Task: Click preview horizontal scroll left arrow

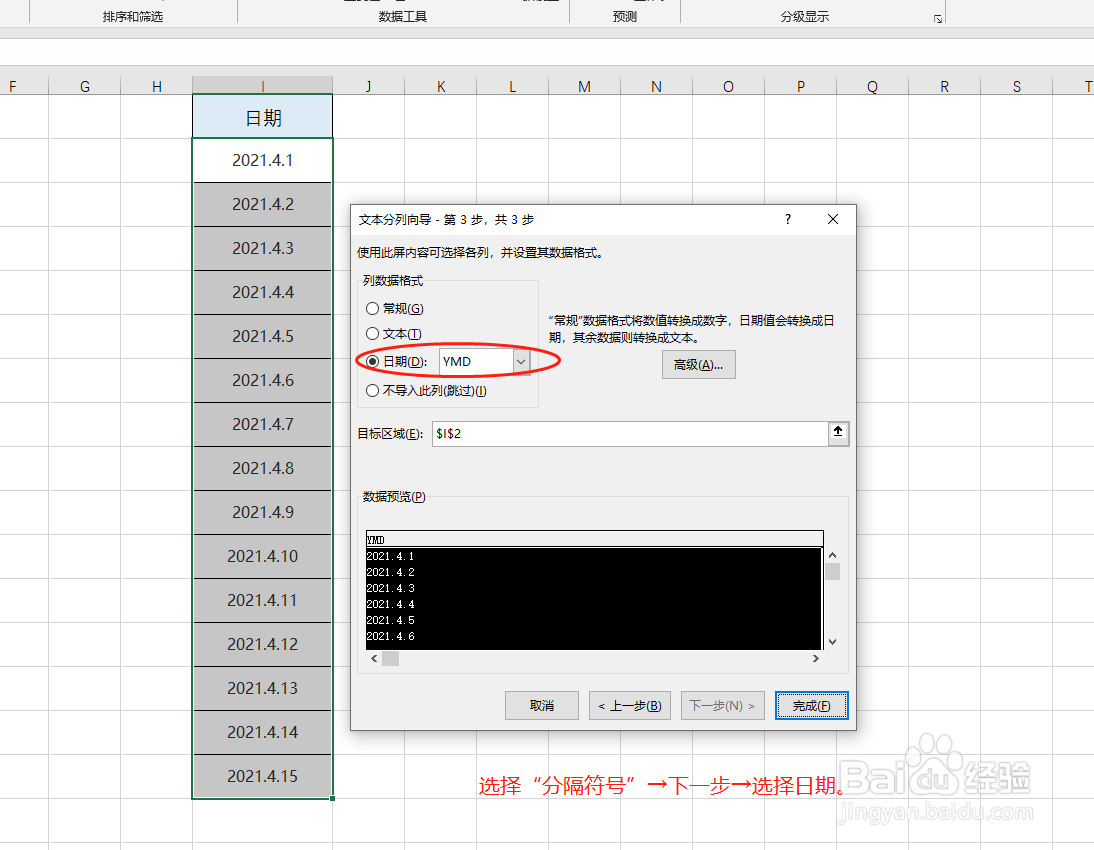Action: (x=374, y=658)
